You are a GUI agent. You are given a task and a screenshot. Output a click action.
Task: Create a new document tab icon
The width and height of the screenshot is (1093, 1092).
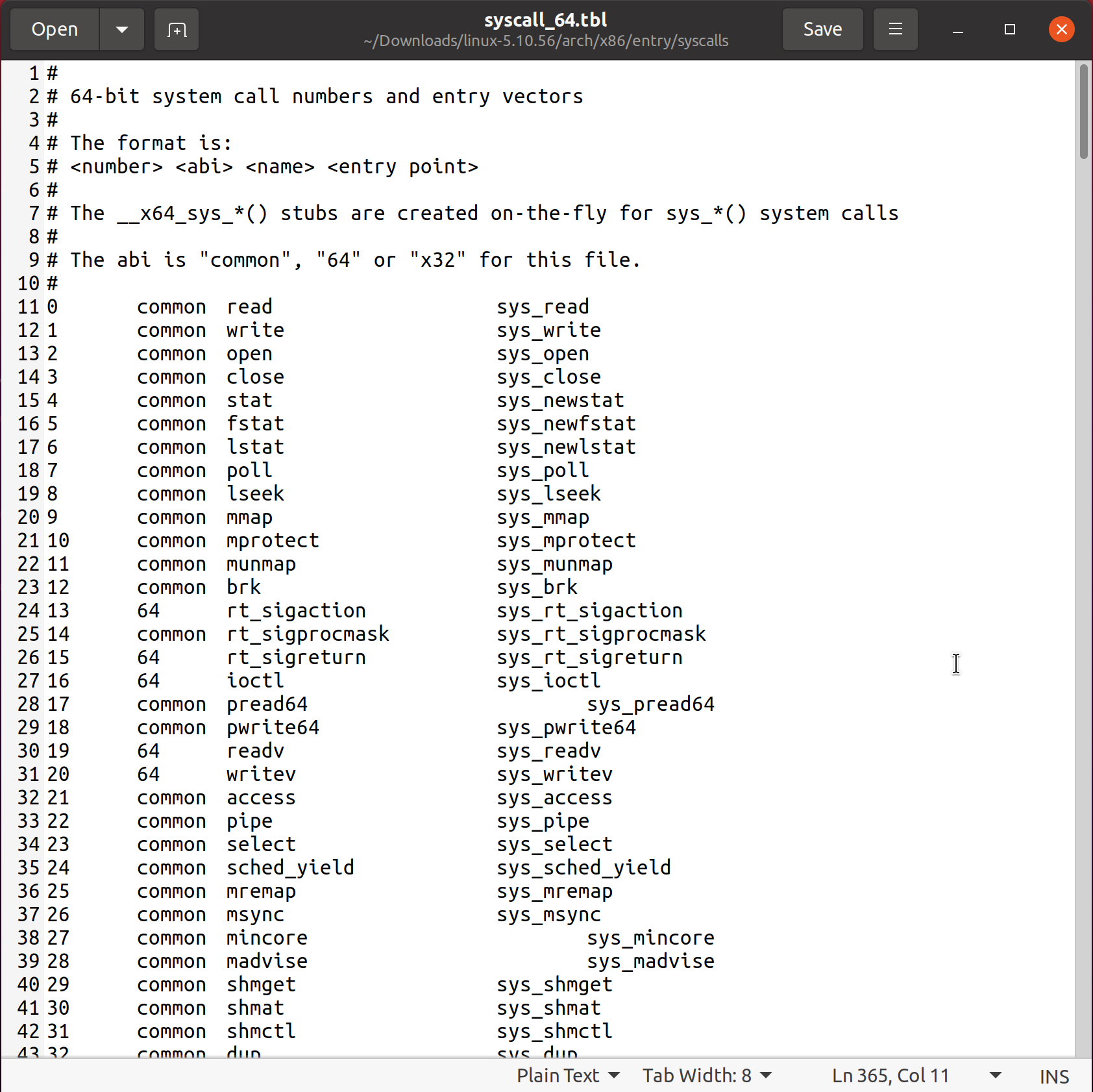point(177,29)
